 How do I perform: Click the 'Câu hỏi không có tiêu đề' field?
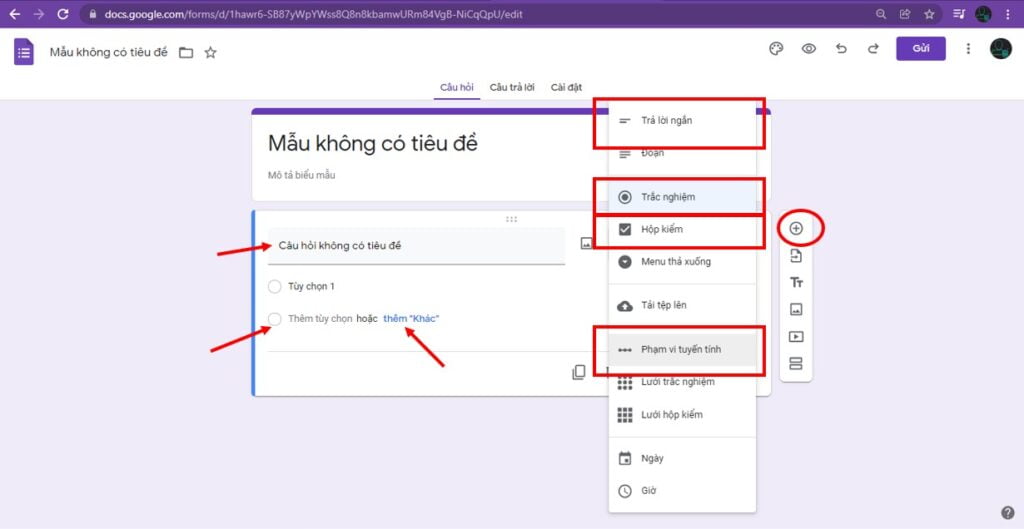click(x=415, y=246)
